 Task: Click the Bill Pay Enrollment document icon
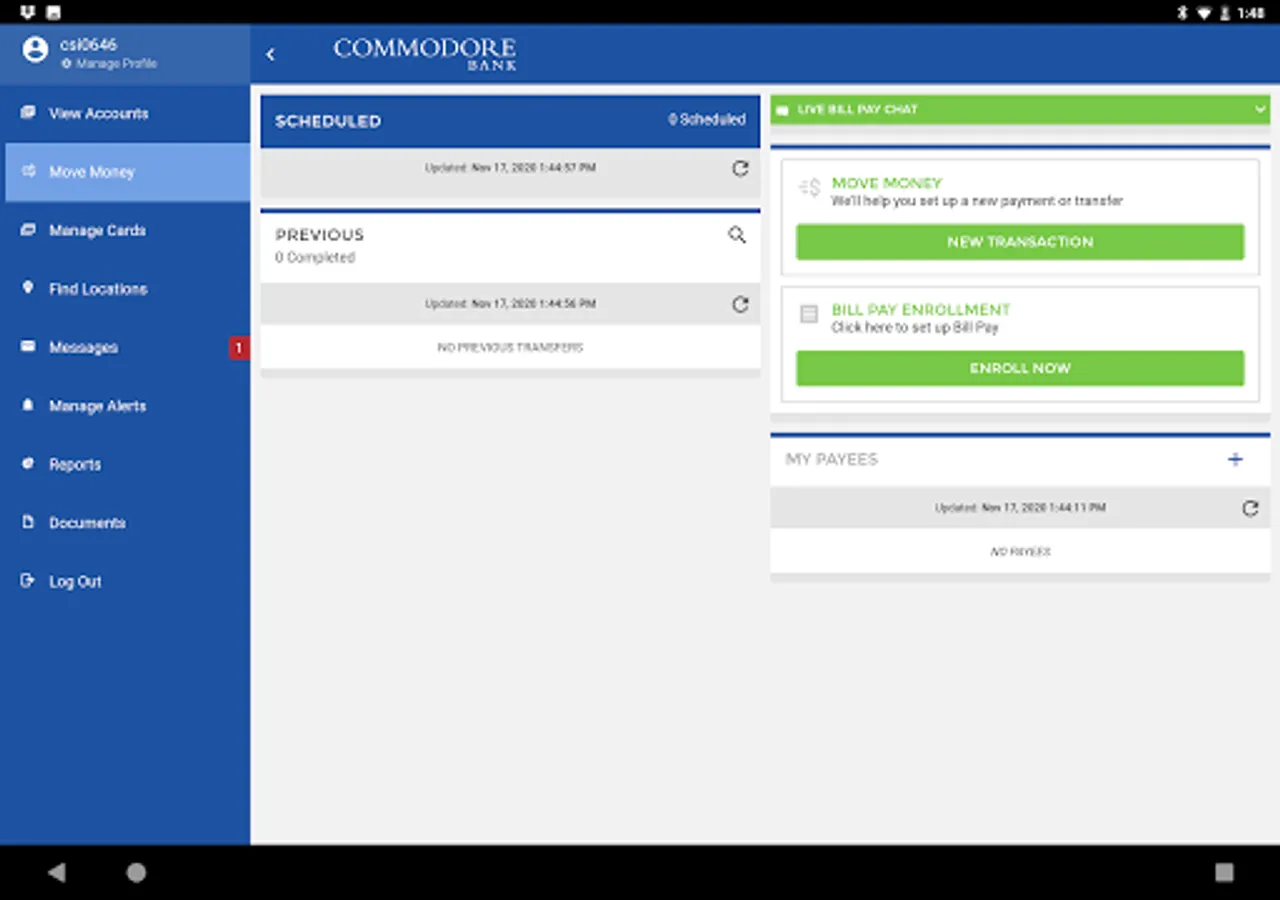pyautogui.click(x=809, y=314)
